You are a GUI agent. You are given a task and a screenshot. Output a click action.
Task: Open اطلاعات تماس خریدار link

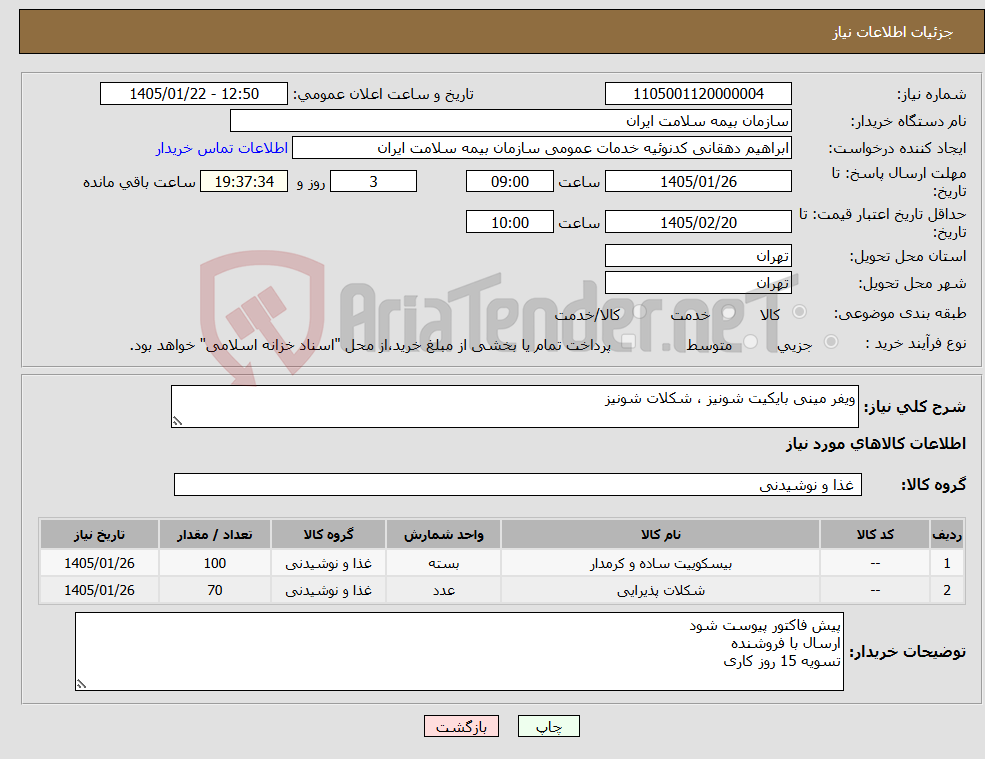[x=222, y=148]
